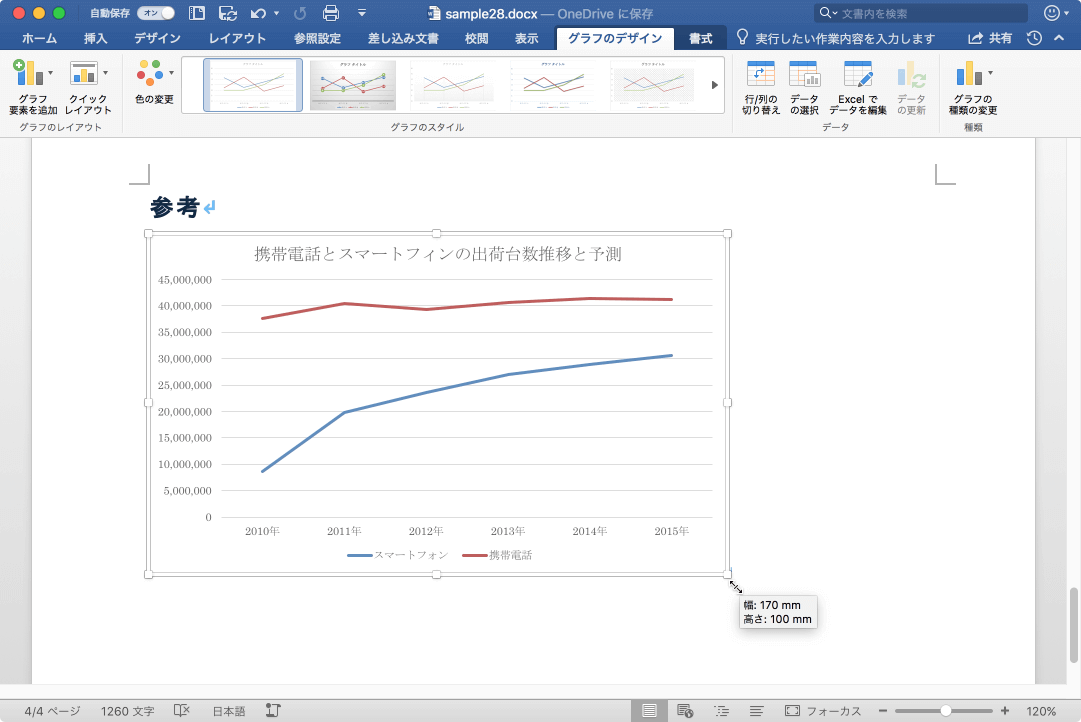
Task: Save document via save icon
Action: [x=228, y=13]
